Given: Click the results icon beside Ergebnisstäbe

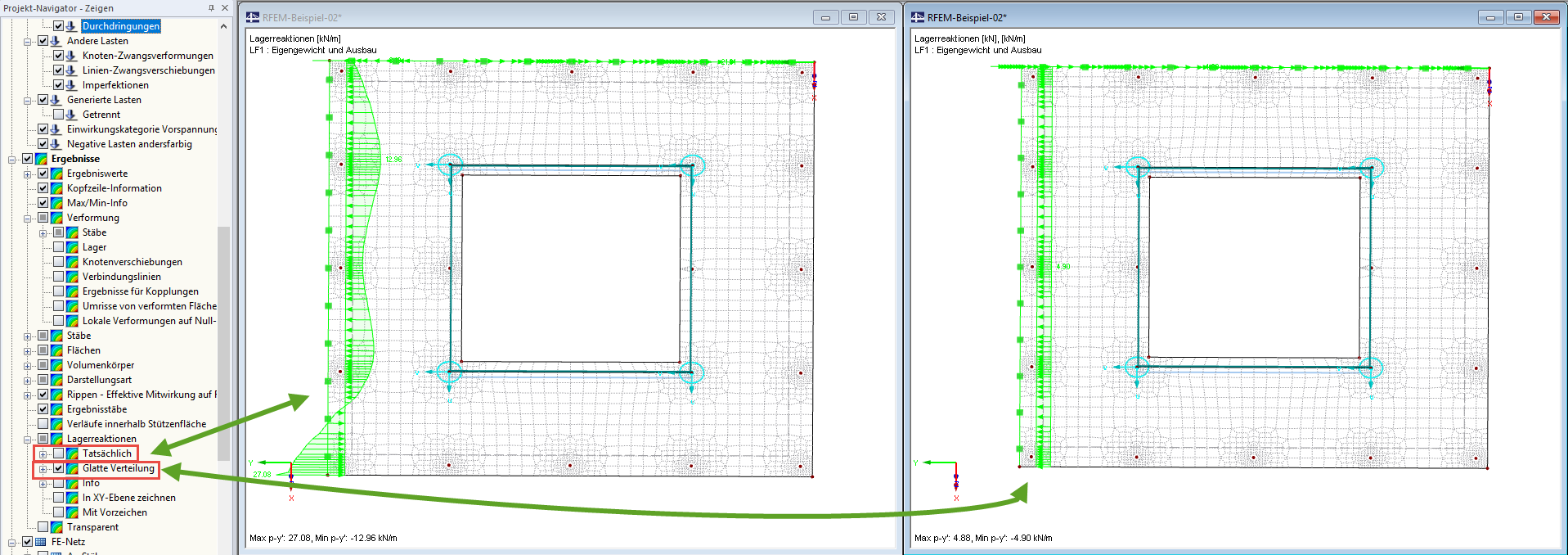Looking at the screenshot, I should point(56,409).
